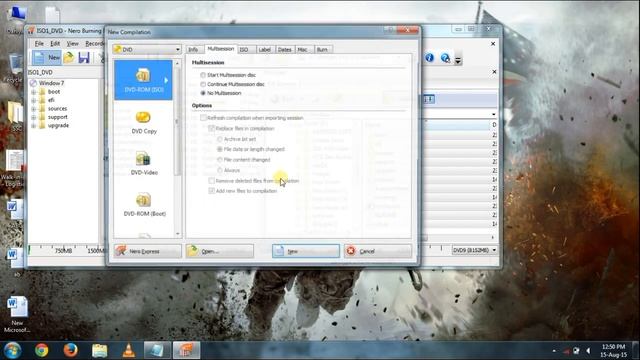Select DVD Copy compilation type

[x=144, y=122]
